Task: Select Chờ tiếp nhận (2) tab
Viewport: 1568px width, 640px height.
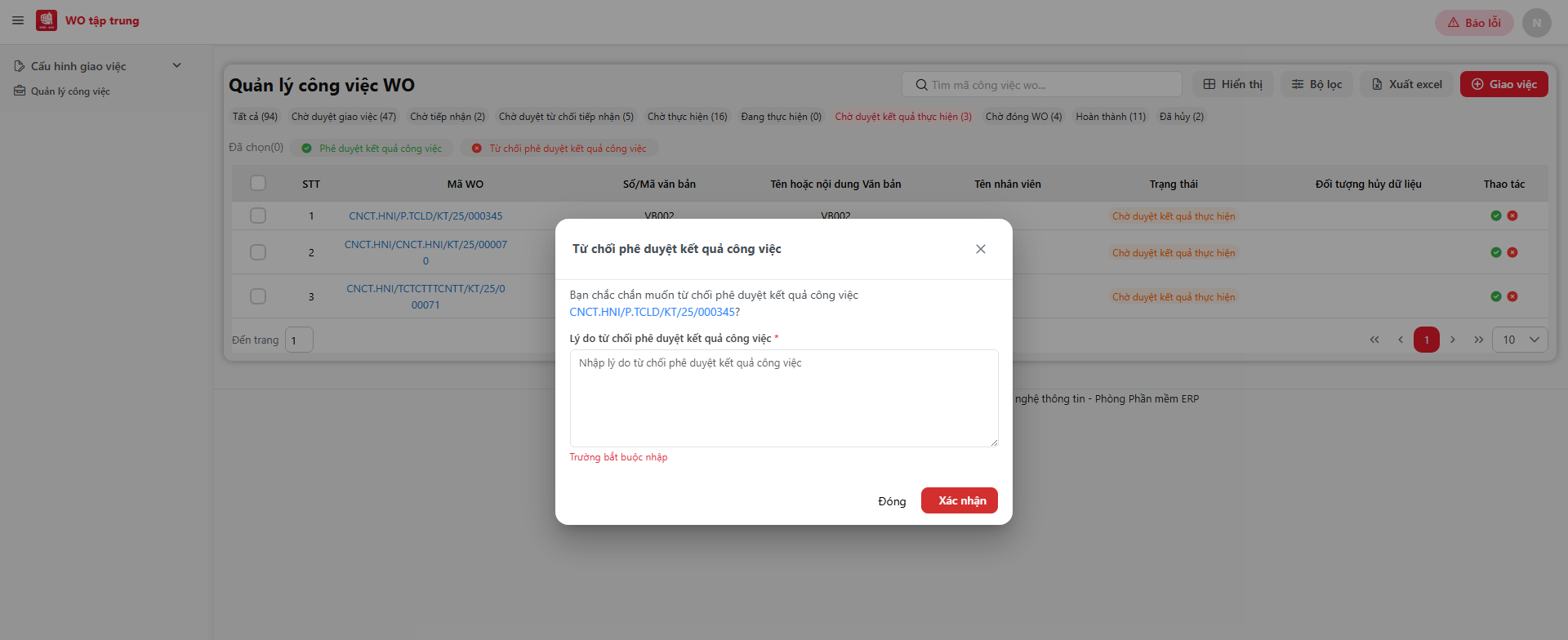Action: pos(448,117)
